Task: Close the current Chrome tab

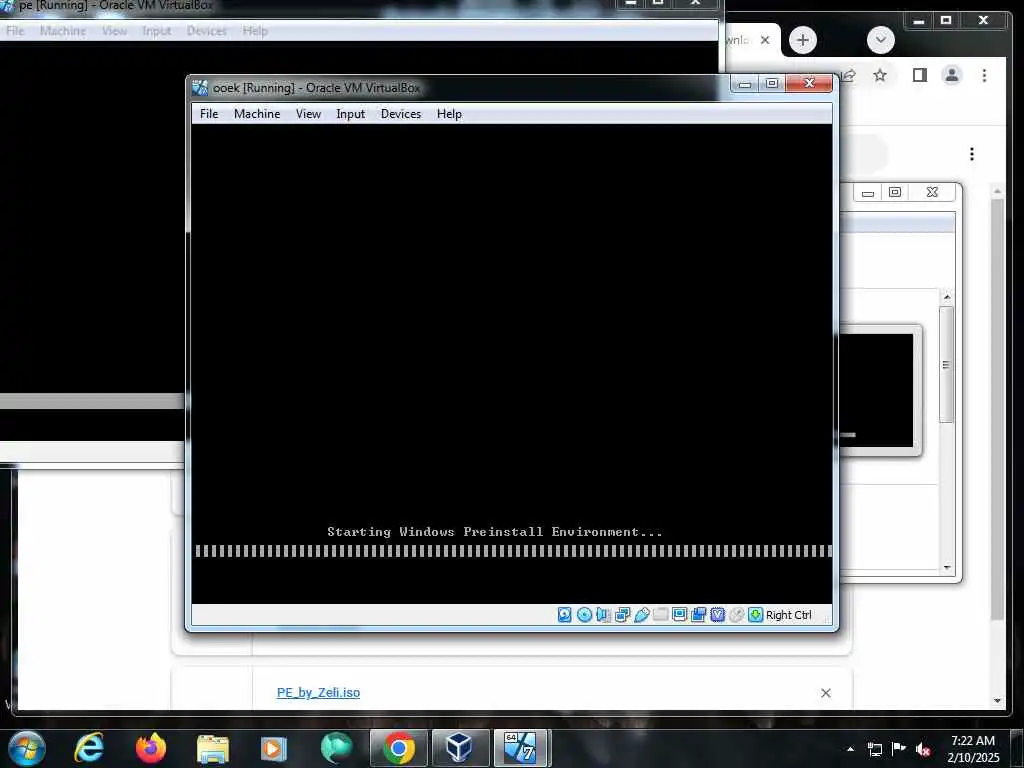Action: (765, 40)
